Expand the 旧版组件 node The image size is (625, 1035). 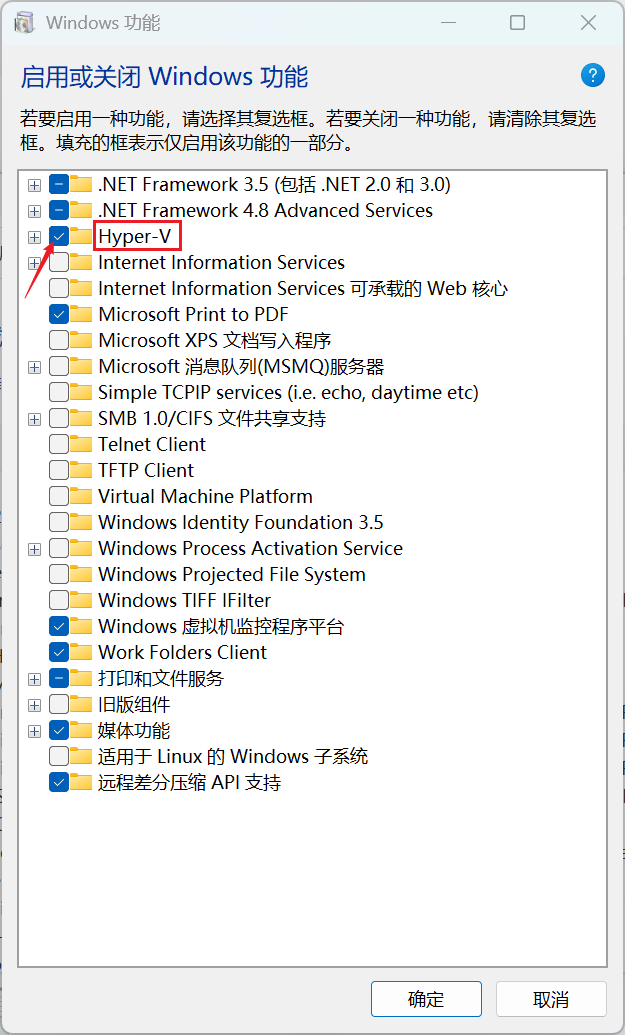34,705
